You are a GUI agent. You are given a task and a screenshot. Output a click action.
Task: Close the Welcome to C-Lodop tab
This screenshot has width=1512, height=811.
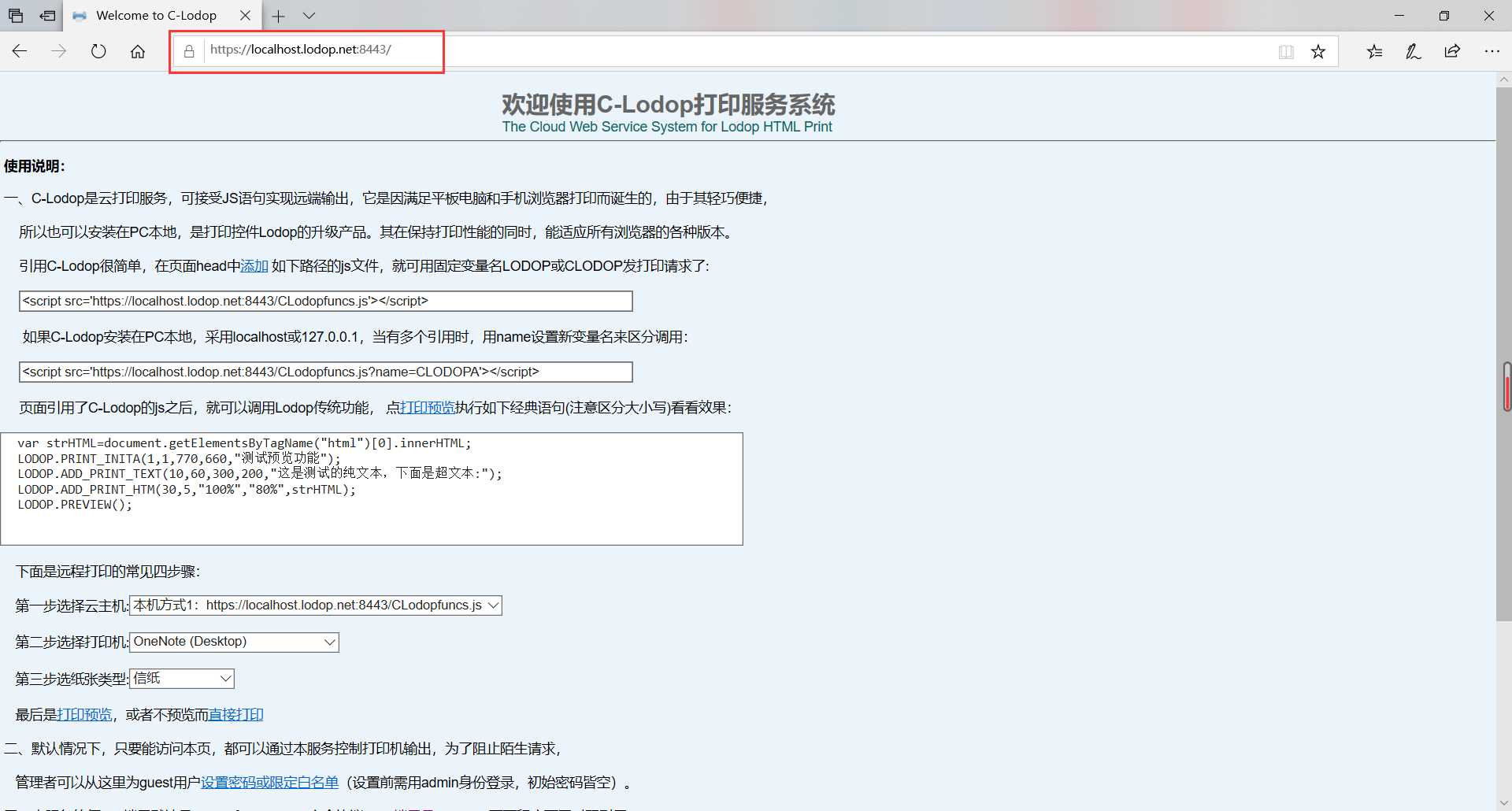click(245, 16)
